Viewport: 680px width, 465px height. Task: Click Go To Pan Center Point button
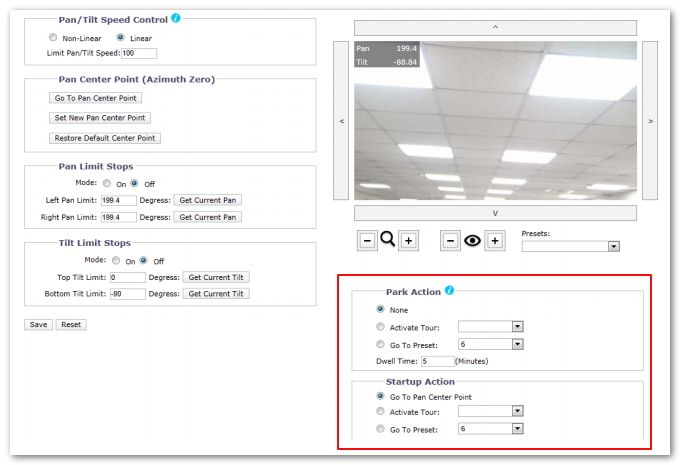96,98
